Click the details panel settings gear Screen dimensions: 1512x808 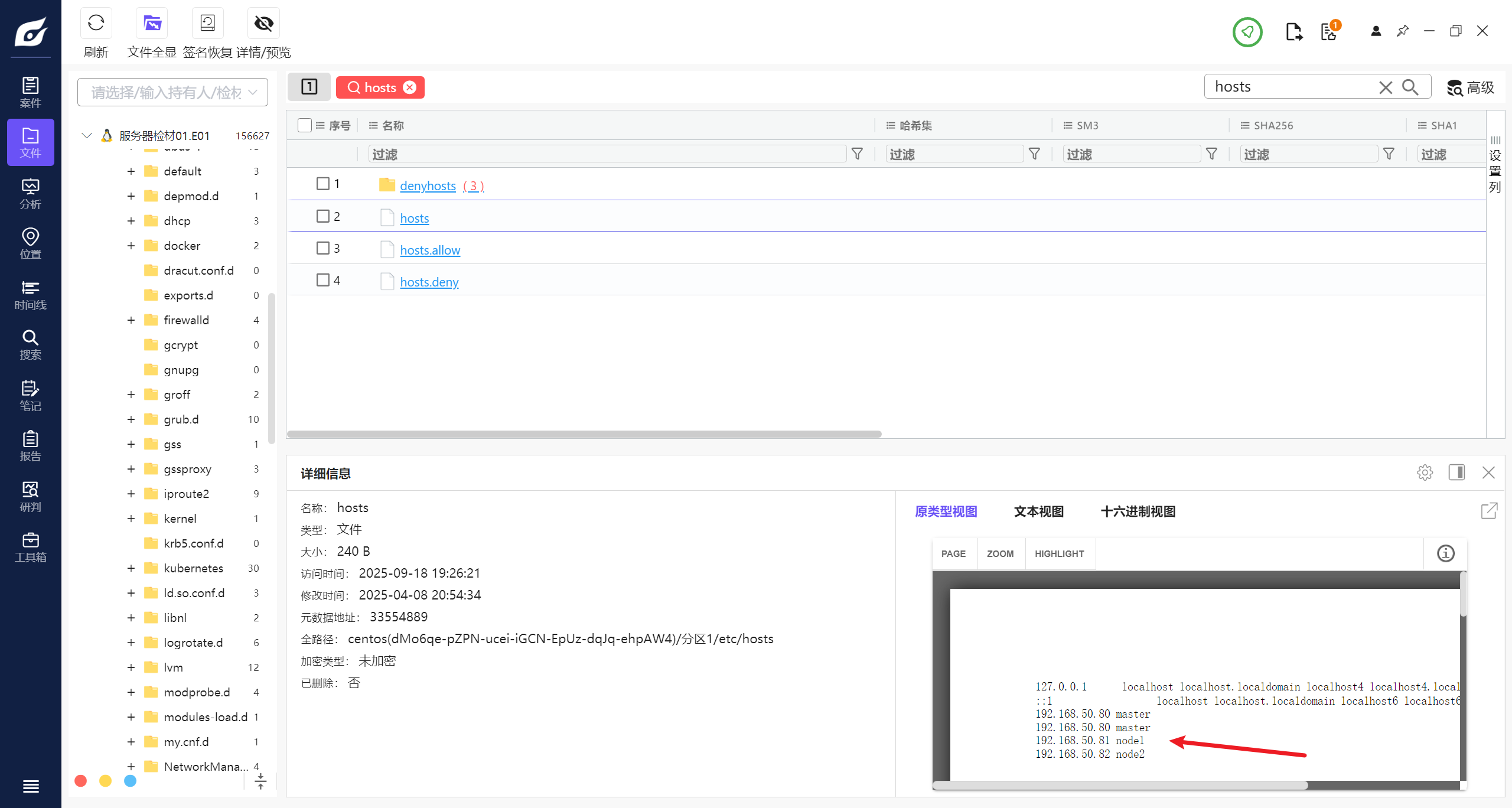(x=1425, y=473)
